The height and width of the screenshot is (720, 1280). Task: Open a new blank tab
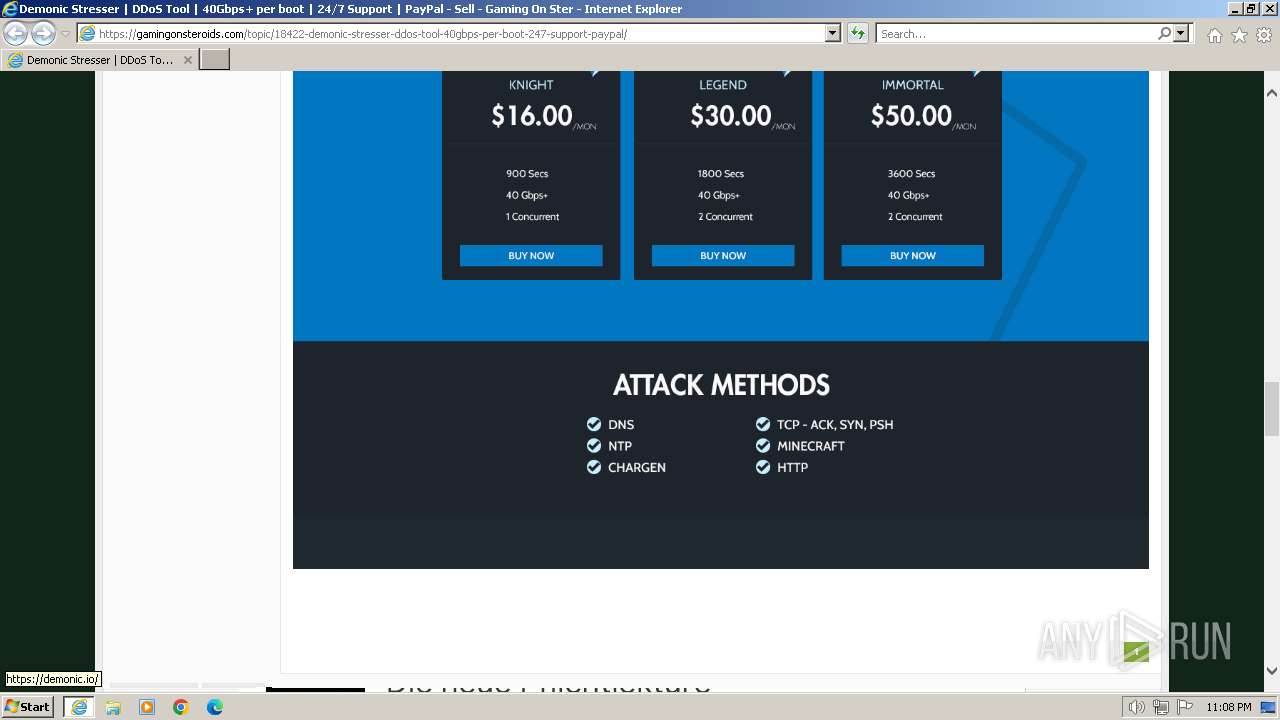point(215,60)
